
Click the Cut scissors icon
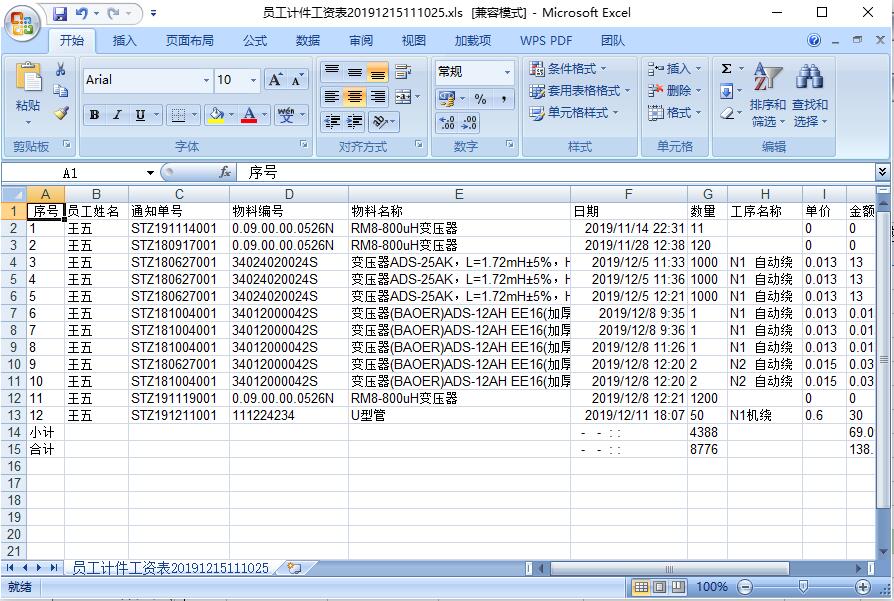pyautogui.click(x=61, y=70)
